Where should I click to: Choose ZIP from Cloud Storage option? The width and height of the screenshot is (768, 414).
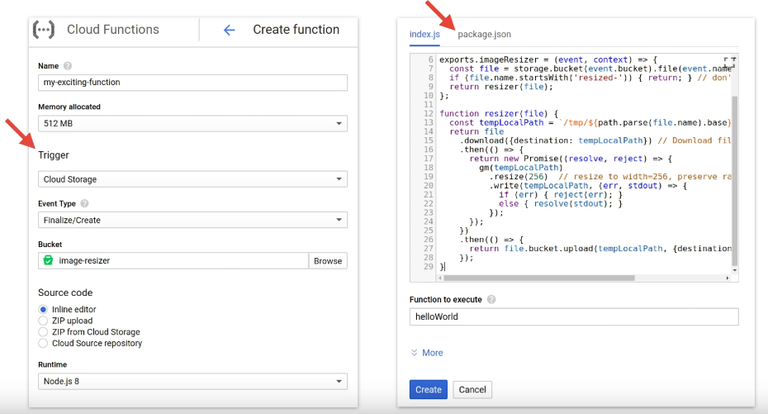(43, 332)
